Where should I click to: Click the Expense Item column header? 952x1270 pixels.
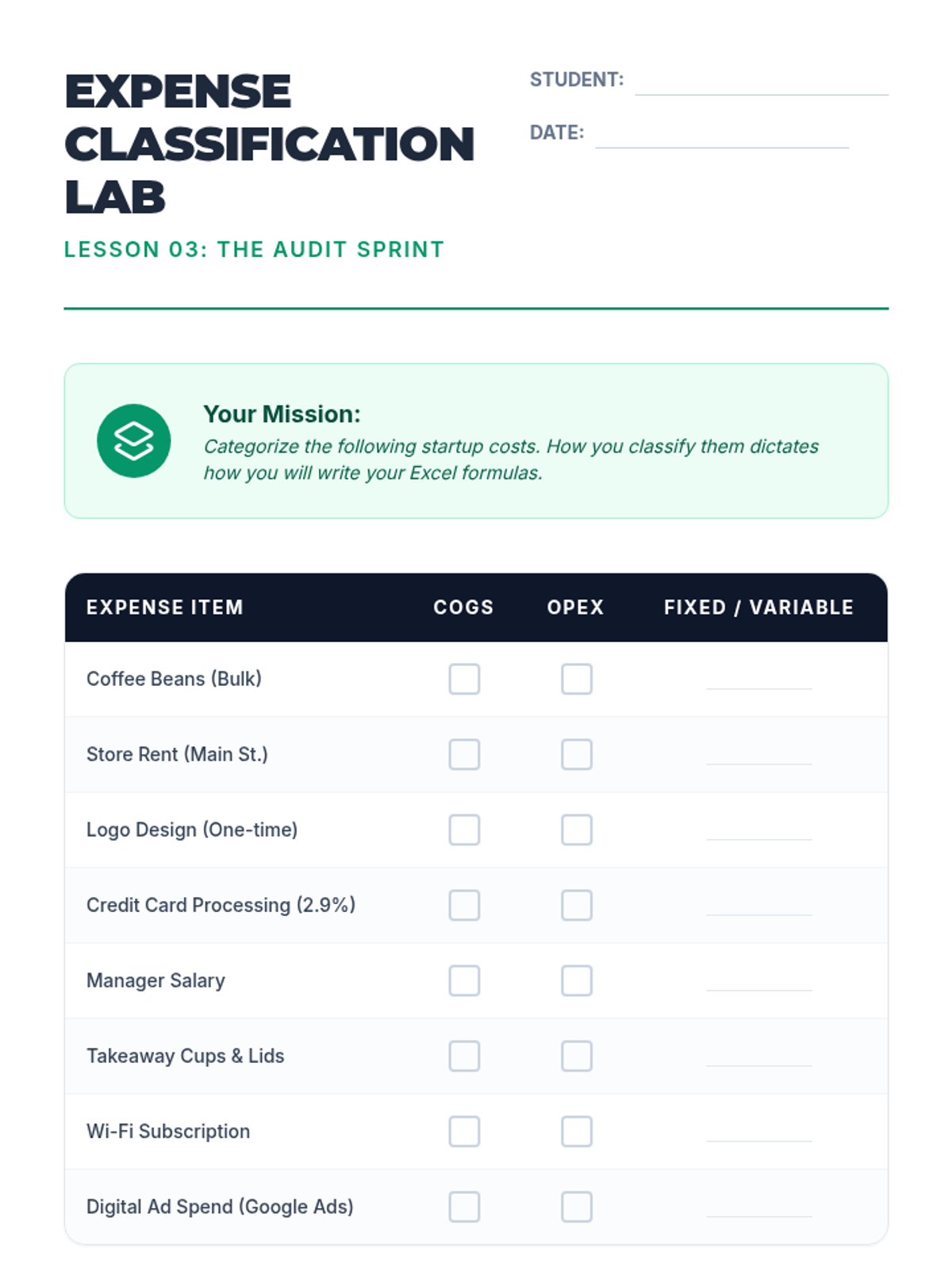165,607
